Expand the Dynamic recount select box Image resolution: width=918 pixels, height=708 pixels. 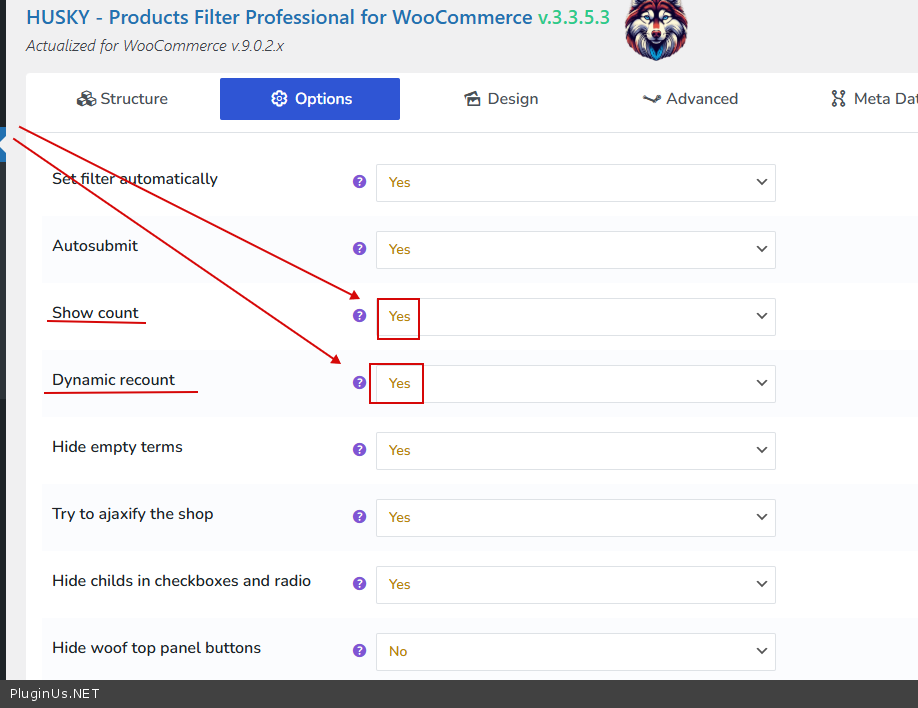tap(575, 384)
